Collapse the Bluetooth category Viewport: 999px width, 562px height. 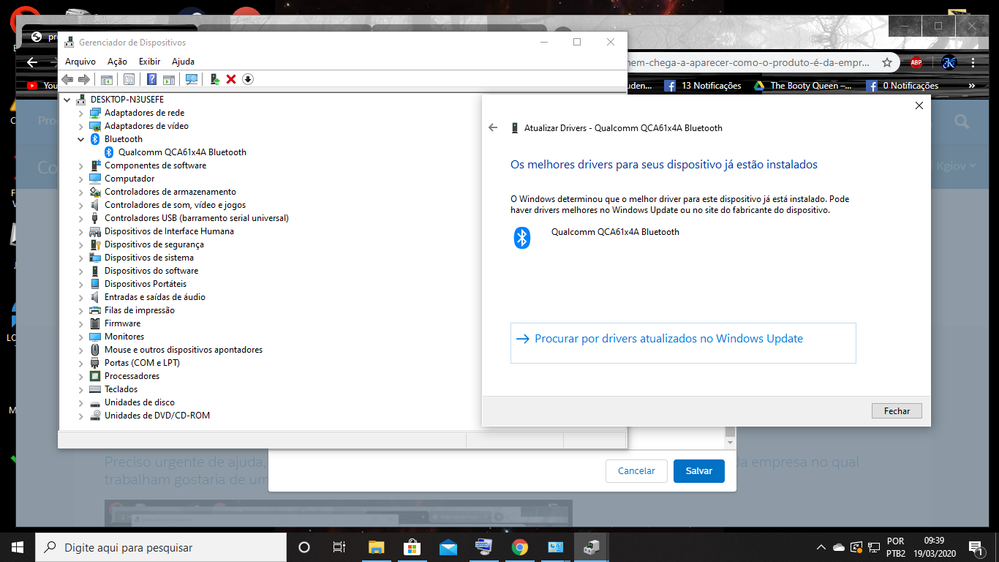(x=81, y=139)
